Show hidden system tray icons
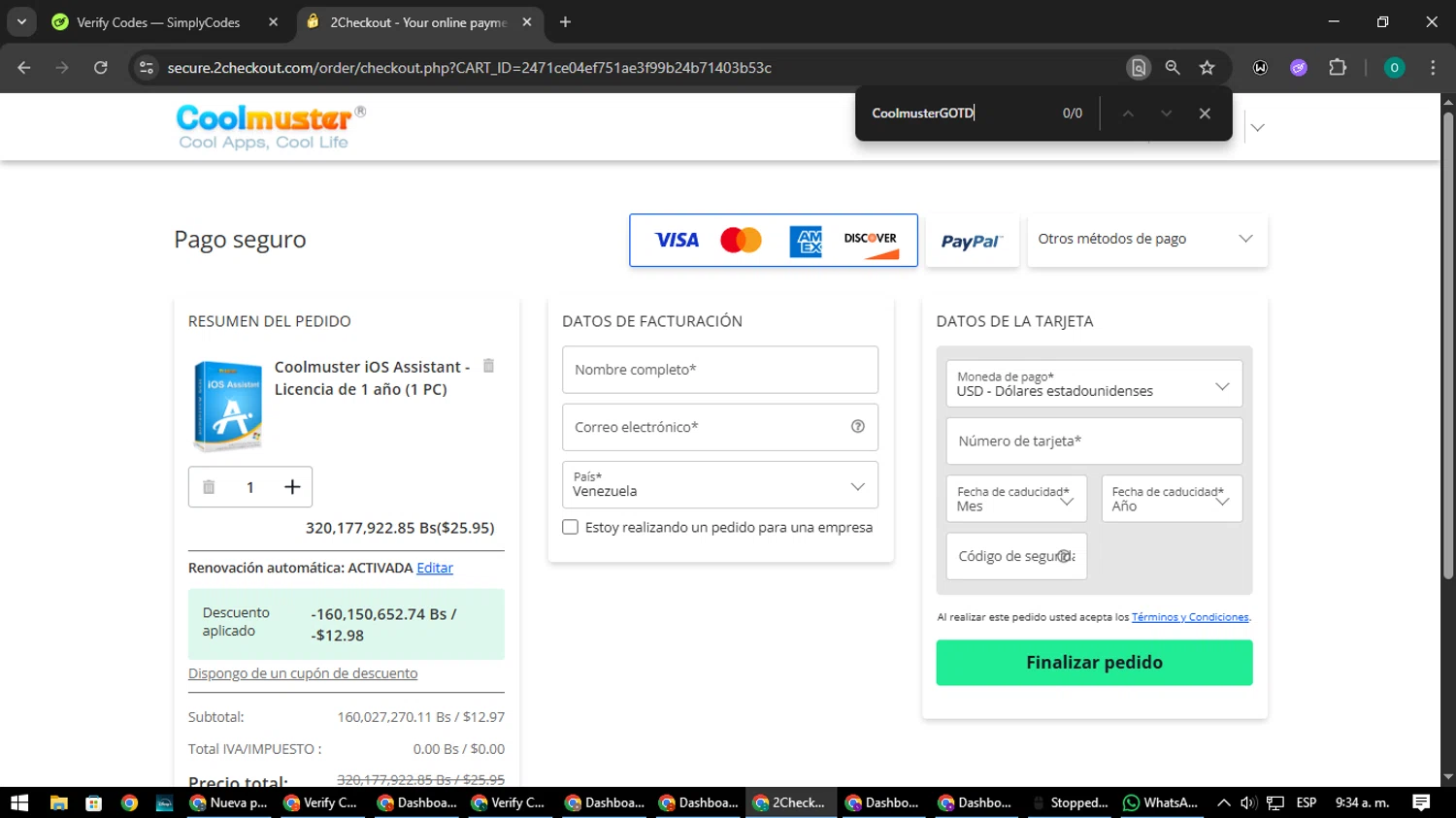The height and width of the screenshot is (818, 1456). (1224, 802)
